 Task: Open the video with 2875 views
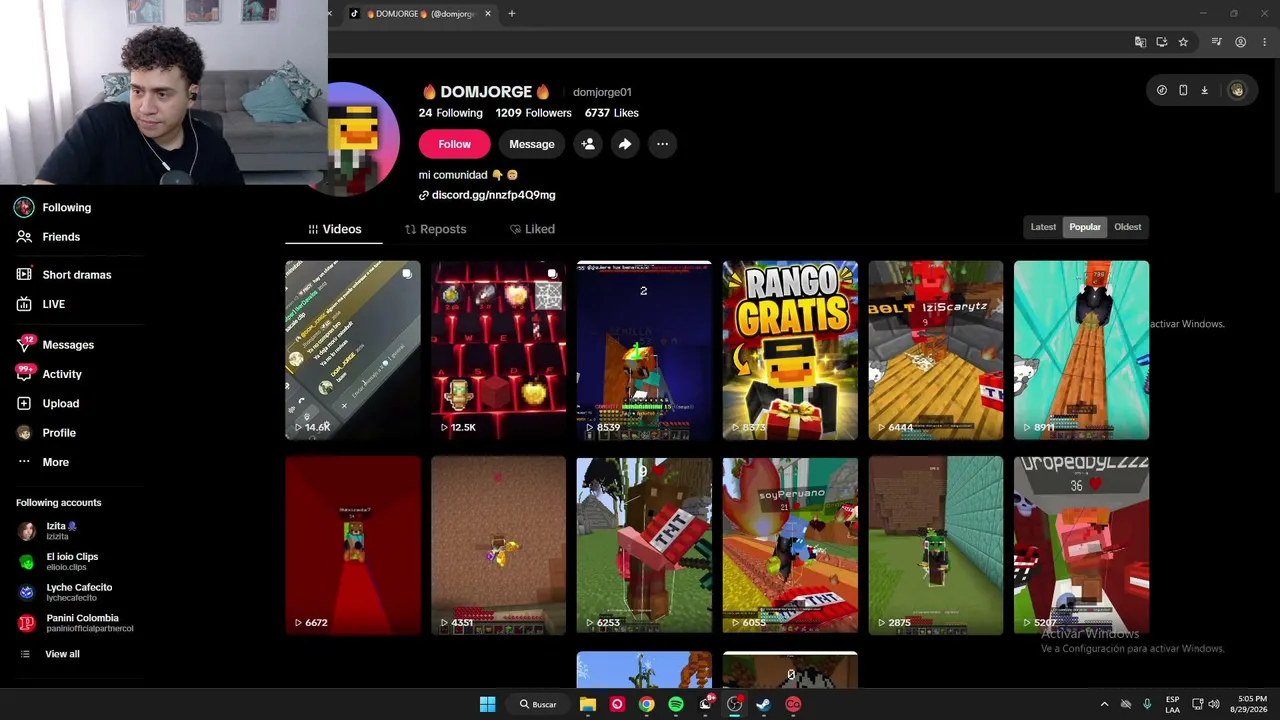click(936, 545)
